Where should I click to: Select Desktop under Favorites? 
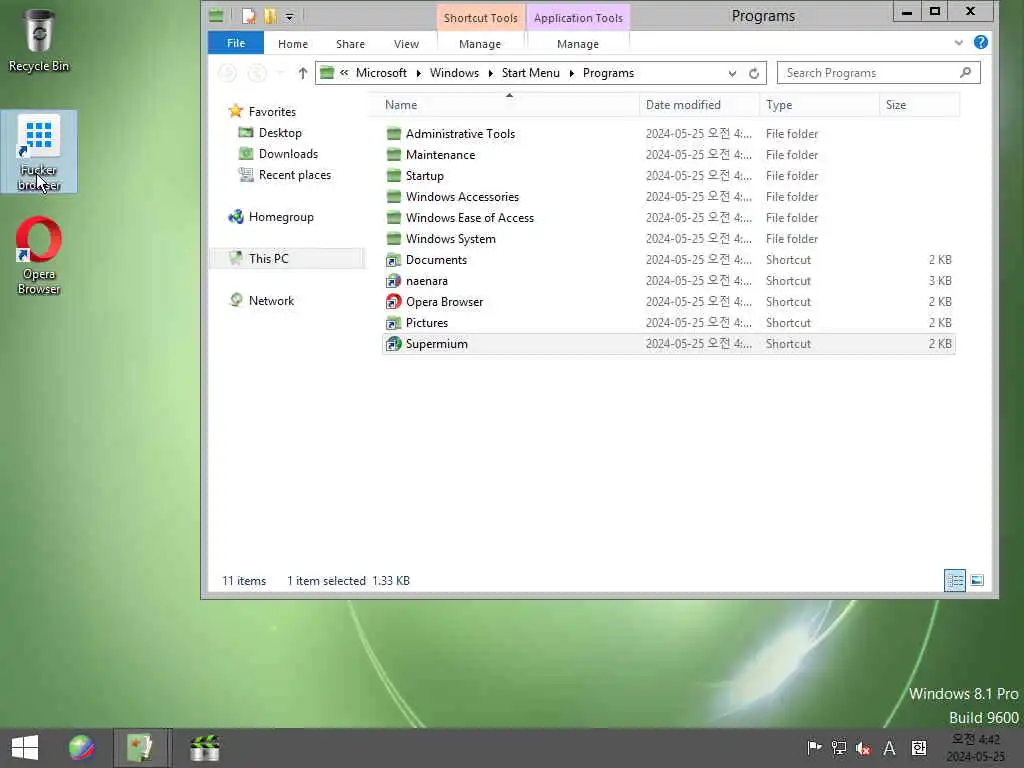pyautogui.click(x=280, y=133)
